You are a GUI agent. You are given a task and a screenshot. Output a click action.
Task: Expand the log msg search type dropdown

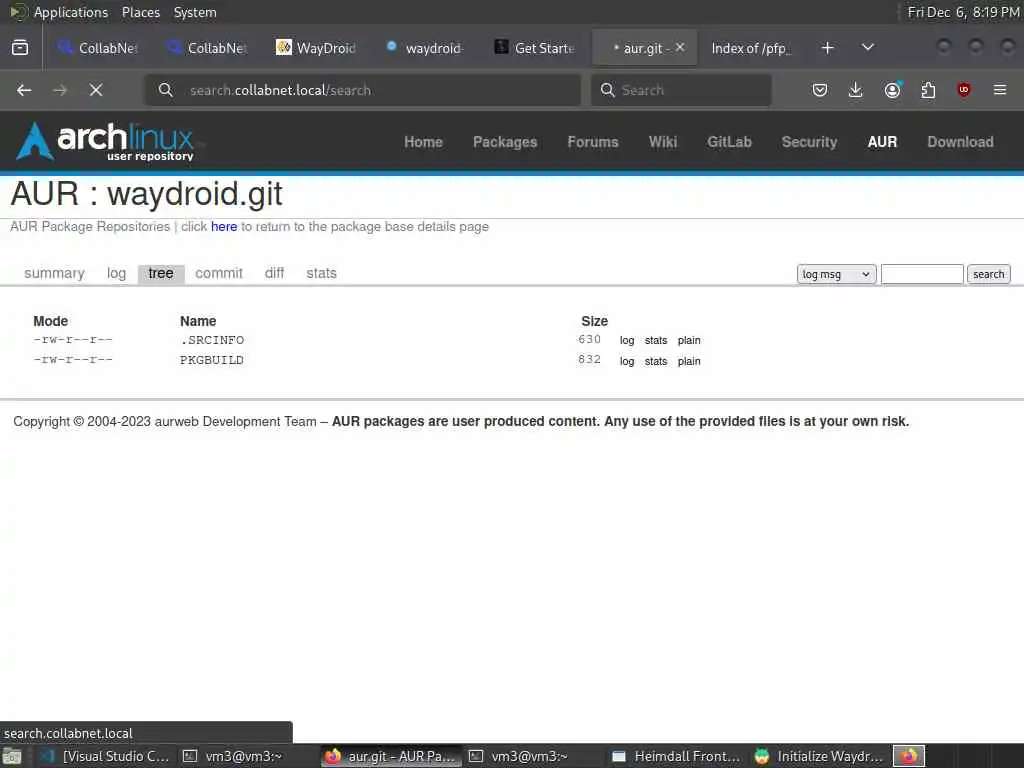pos(837,274)
